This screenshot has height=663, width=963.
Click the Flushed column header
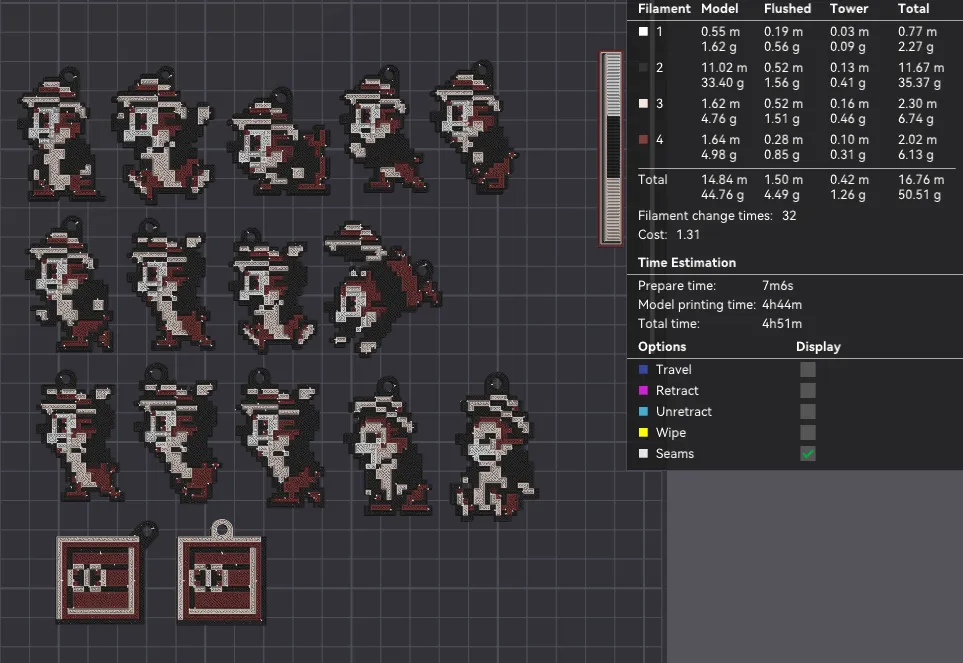(x=787, y=9)
